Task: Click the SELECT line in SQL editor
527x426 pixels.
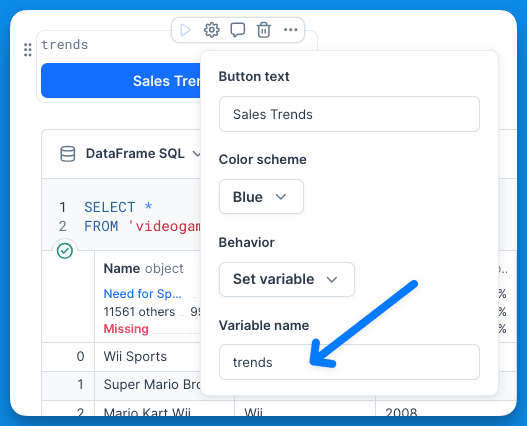Action: pyautogui.click(x=118, y=207)
